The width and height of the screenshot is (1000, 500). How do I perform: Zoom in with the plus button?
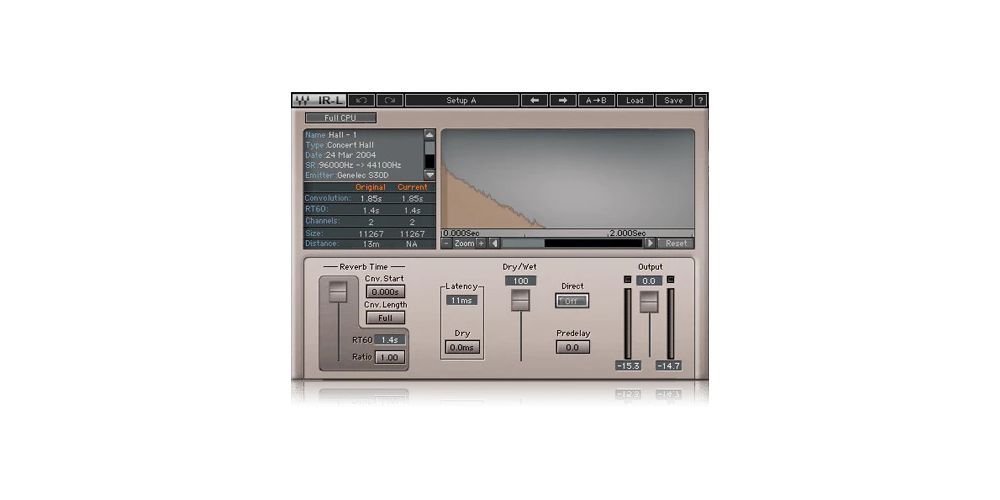pos(482,243)
